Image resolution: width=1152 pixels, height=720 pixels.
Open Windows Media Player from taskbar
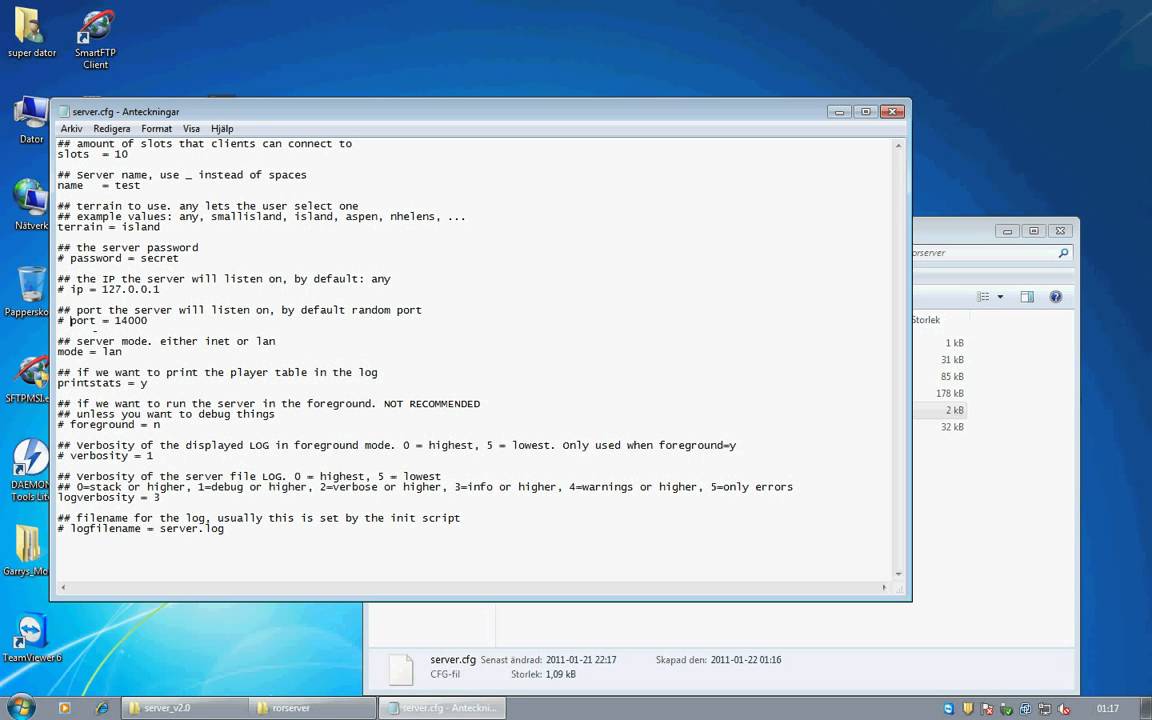coord(64,708)
